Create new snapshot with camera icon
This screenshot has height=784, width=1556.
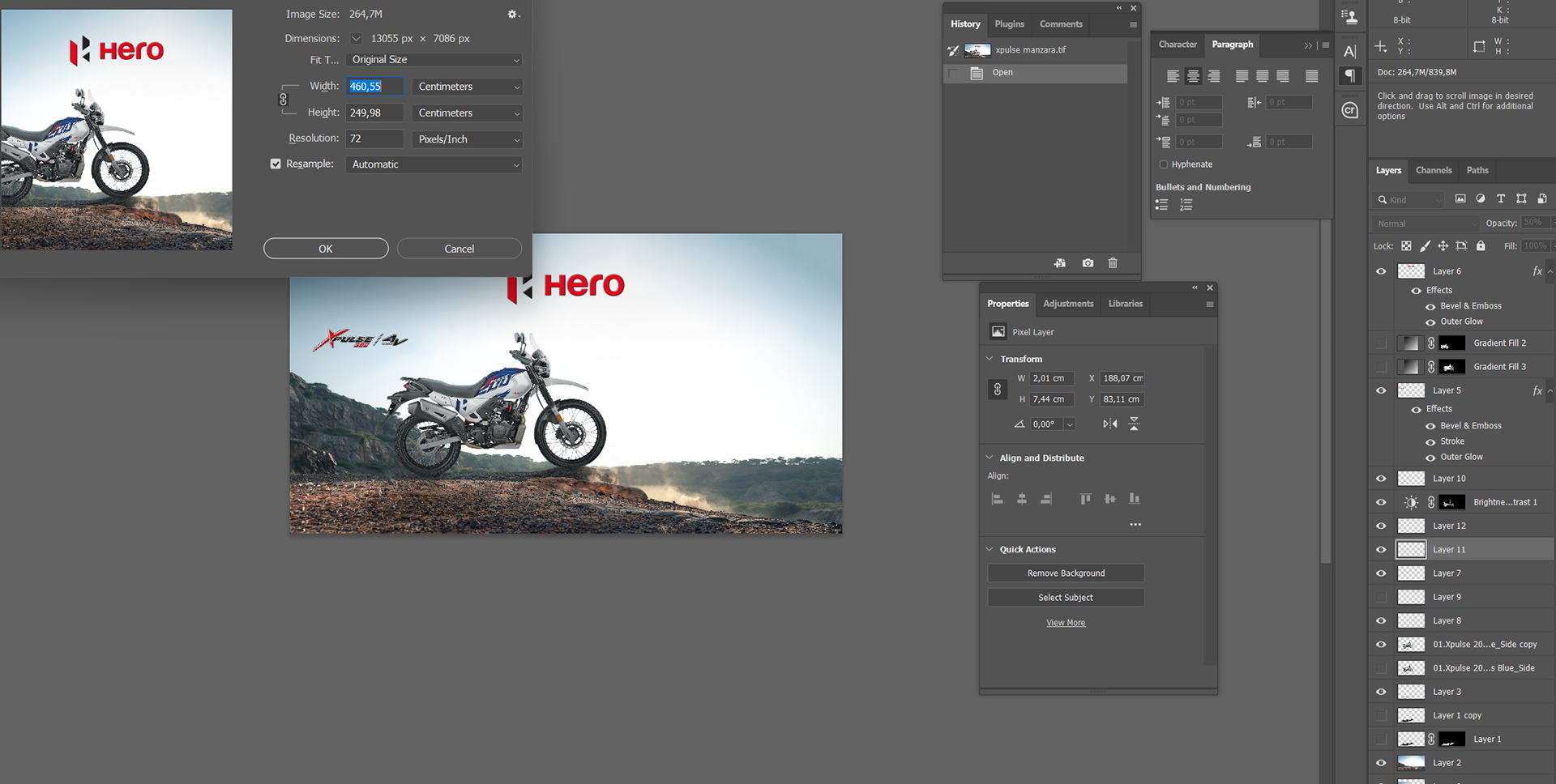pos(1088,263)
